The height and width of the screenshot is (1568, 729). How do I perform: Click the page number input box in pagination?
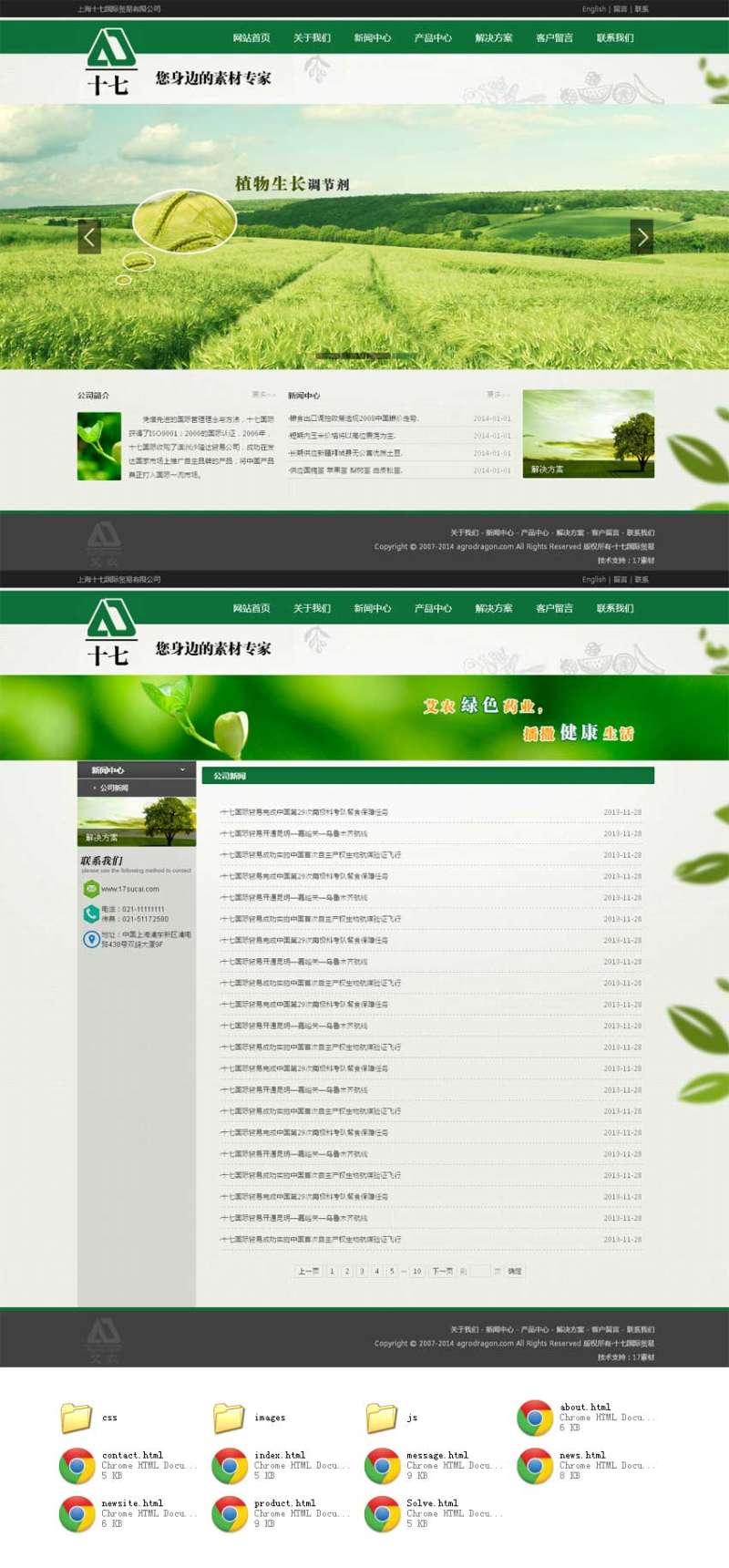(479, 1271)
